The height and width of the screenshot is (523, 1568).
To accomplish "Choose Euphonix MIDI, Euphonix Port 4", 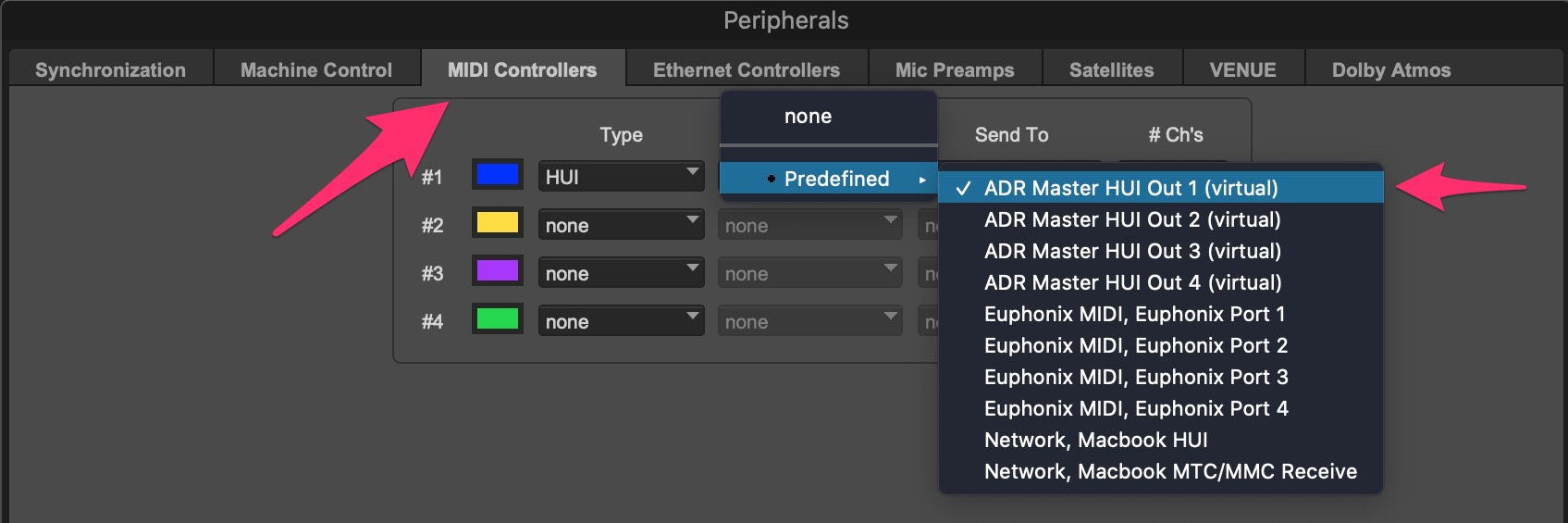I will click(1161, 408).
